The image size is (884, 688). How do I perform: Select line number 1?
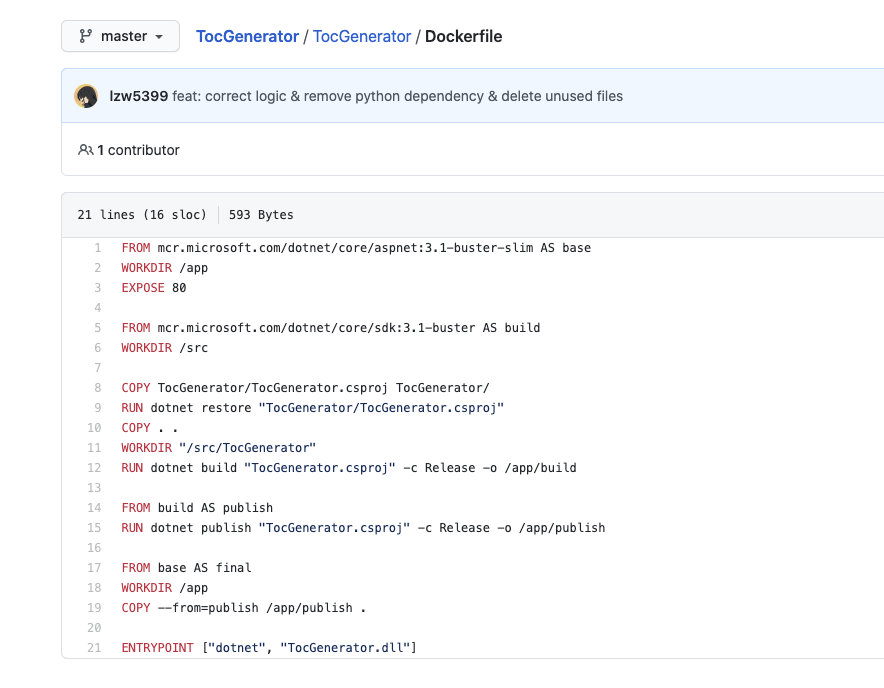(x=98, y=248)
